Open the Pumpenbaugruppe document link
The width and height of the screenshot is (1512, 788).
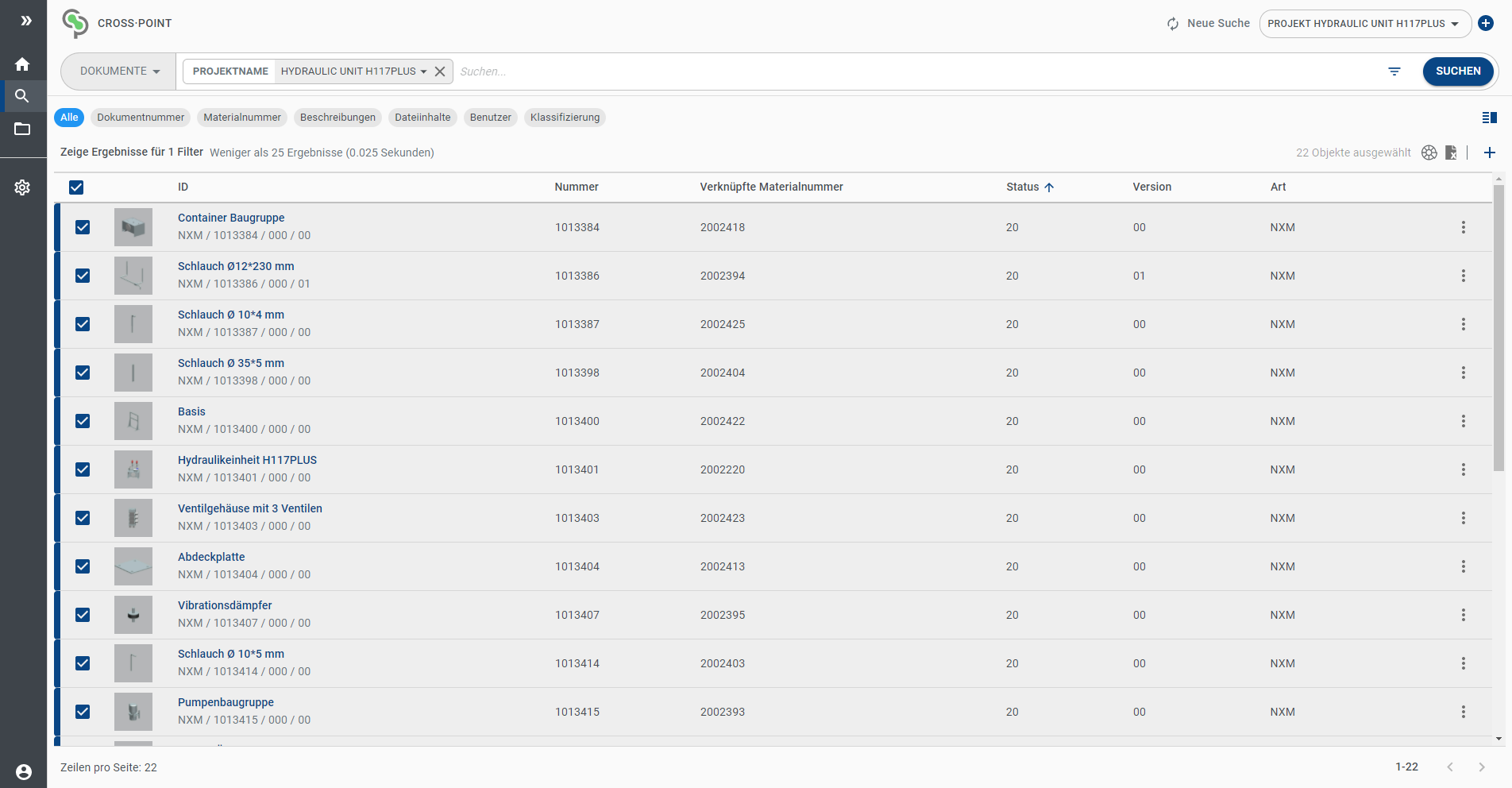point(226,702)
